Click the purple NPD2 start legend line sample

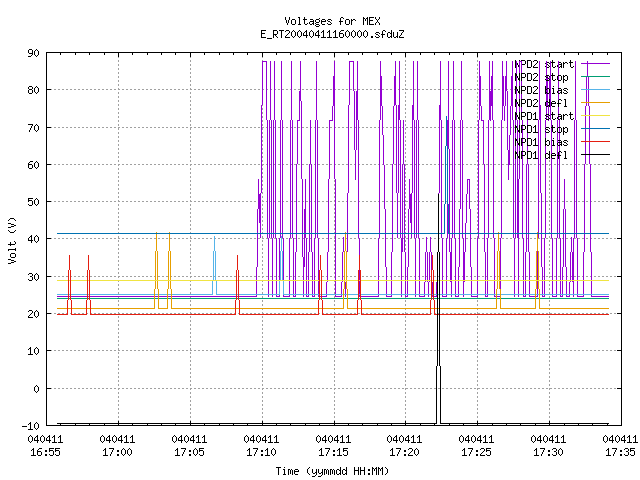tap(595, 64)
